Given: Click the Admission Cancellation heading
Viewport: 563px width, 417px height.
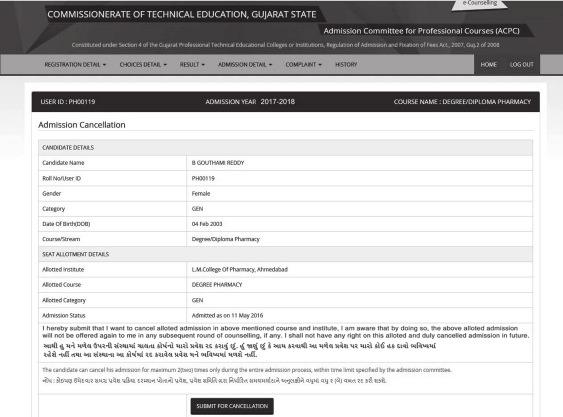Looking at the screenshot, I should click(x=82, y=125).
